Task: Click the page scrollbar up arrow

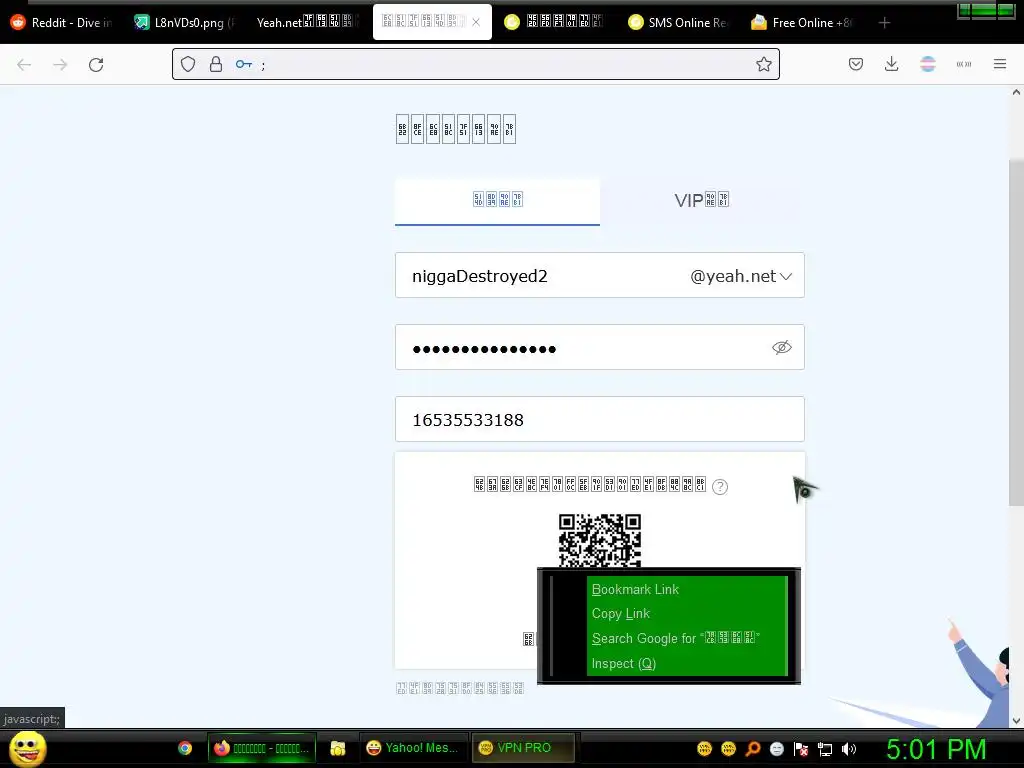Action: click(1016, 92)
